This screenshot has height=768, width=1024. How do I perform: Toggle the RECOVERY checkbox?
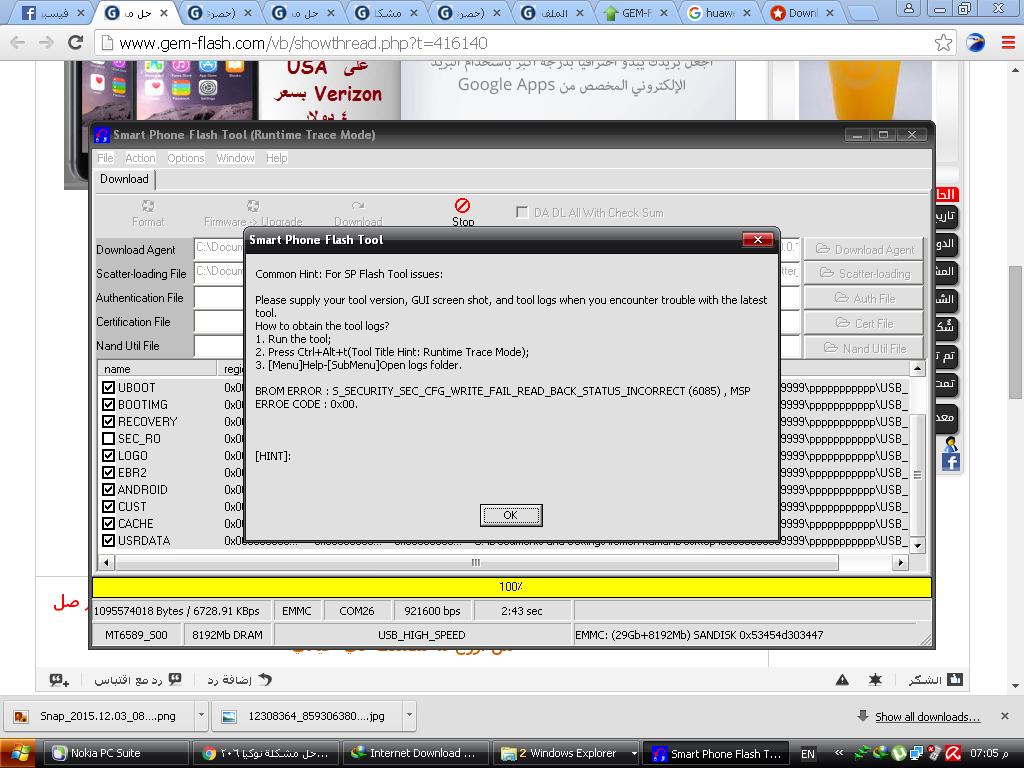[x=108, y=421]
